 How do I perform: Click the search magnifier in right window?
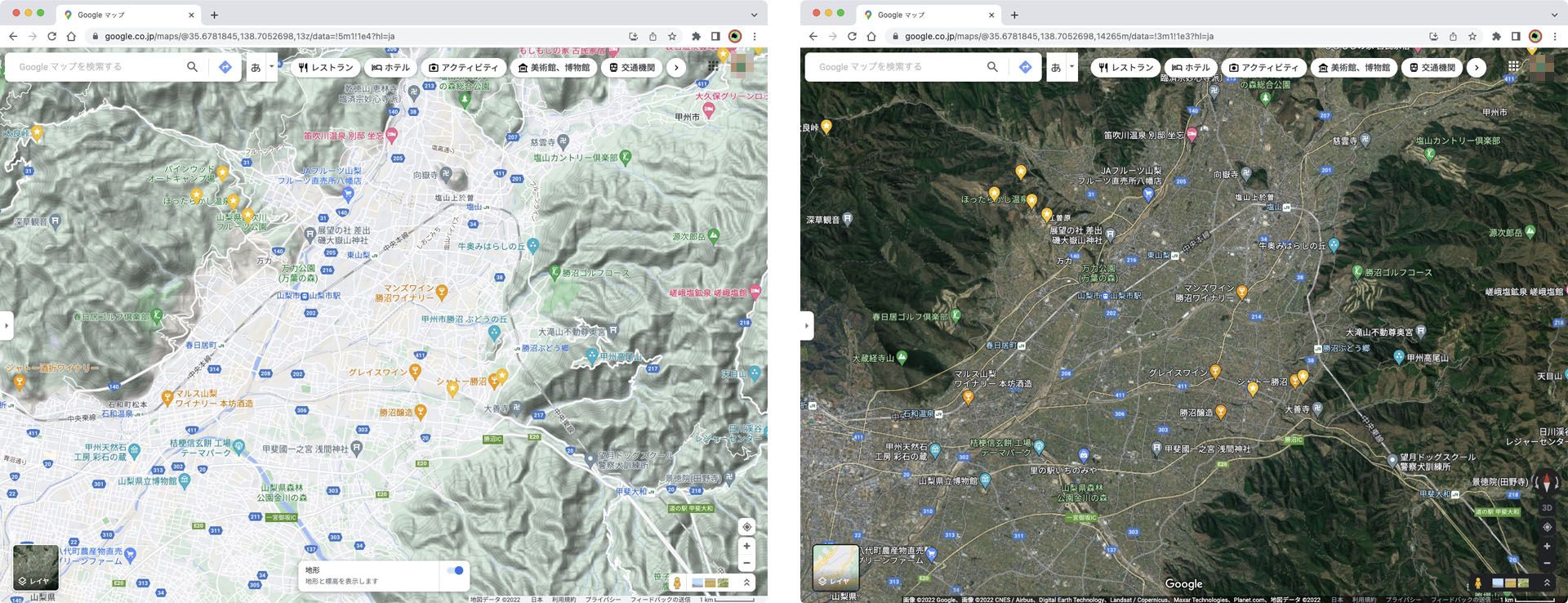(992, 67)
